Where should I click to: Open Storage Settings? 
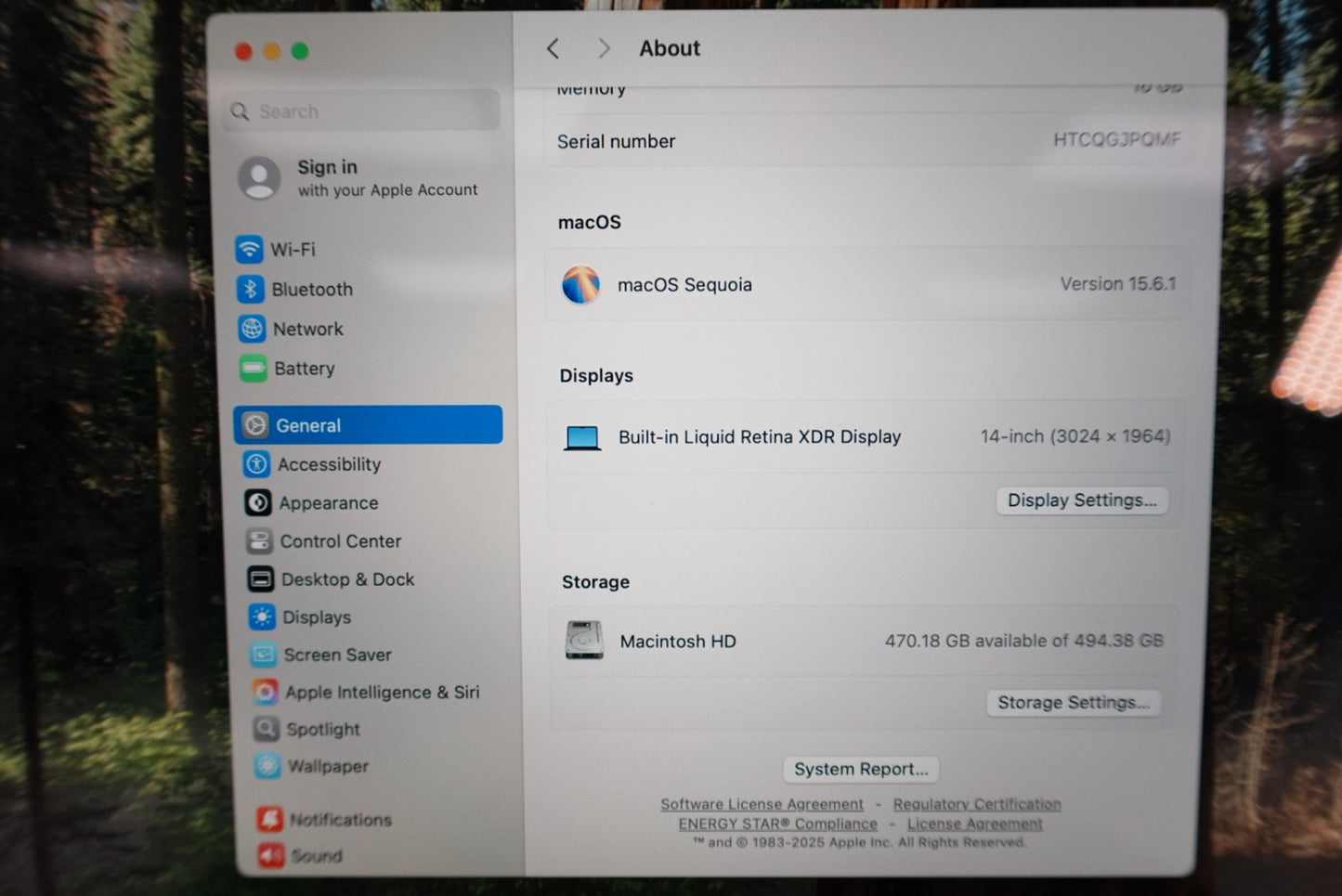coord(1073,703)
